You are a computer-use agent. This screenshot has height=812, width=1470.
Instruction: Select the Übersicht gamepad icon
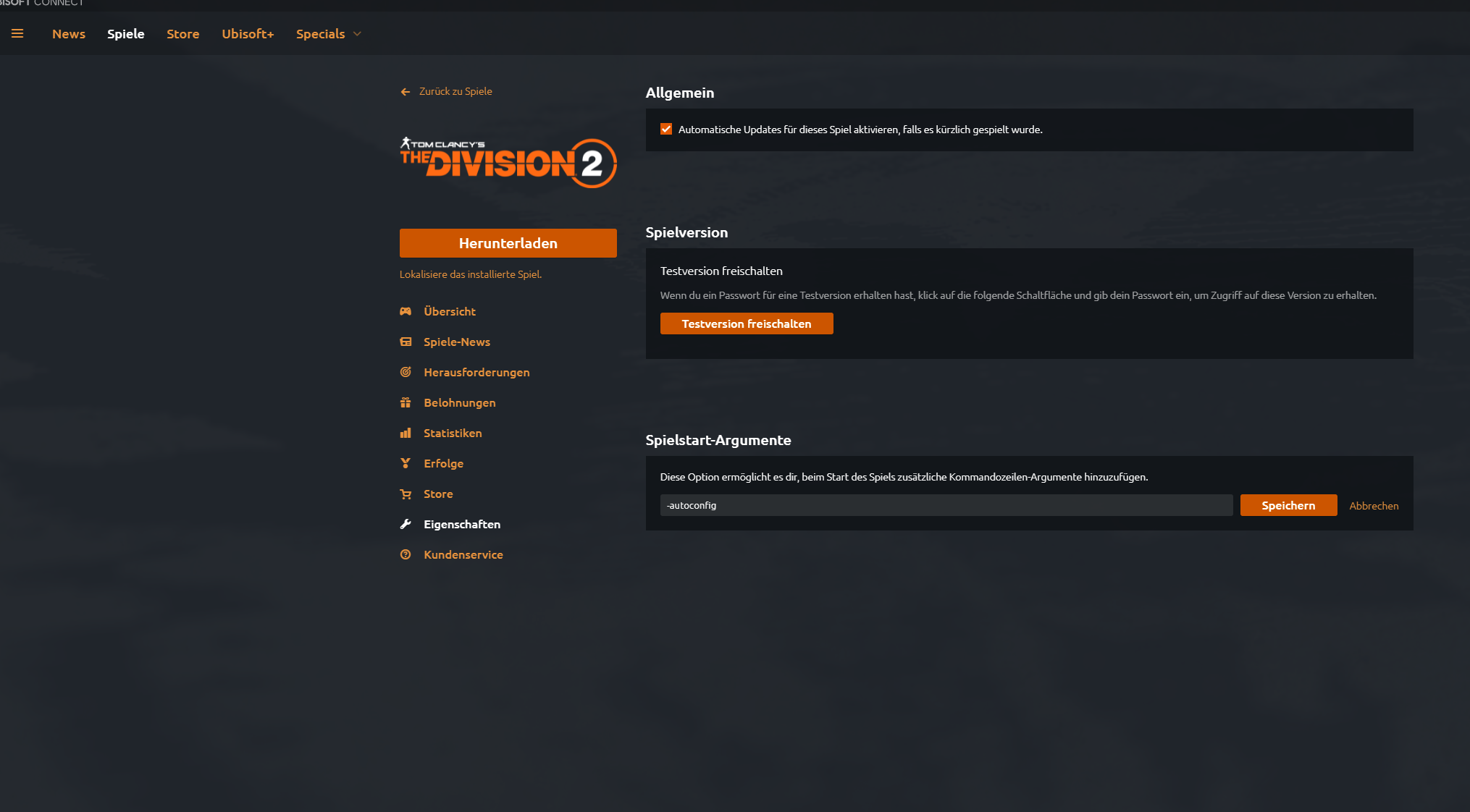406,311
